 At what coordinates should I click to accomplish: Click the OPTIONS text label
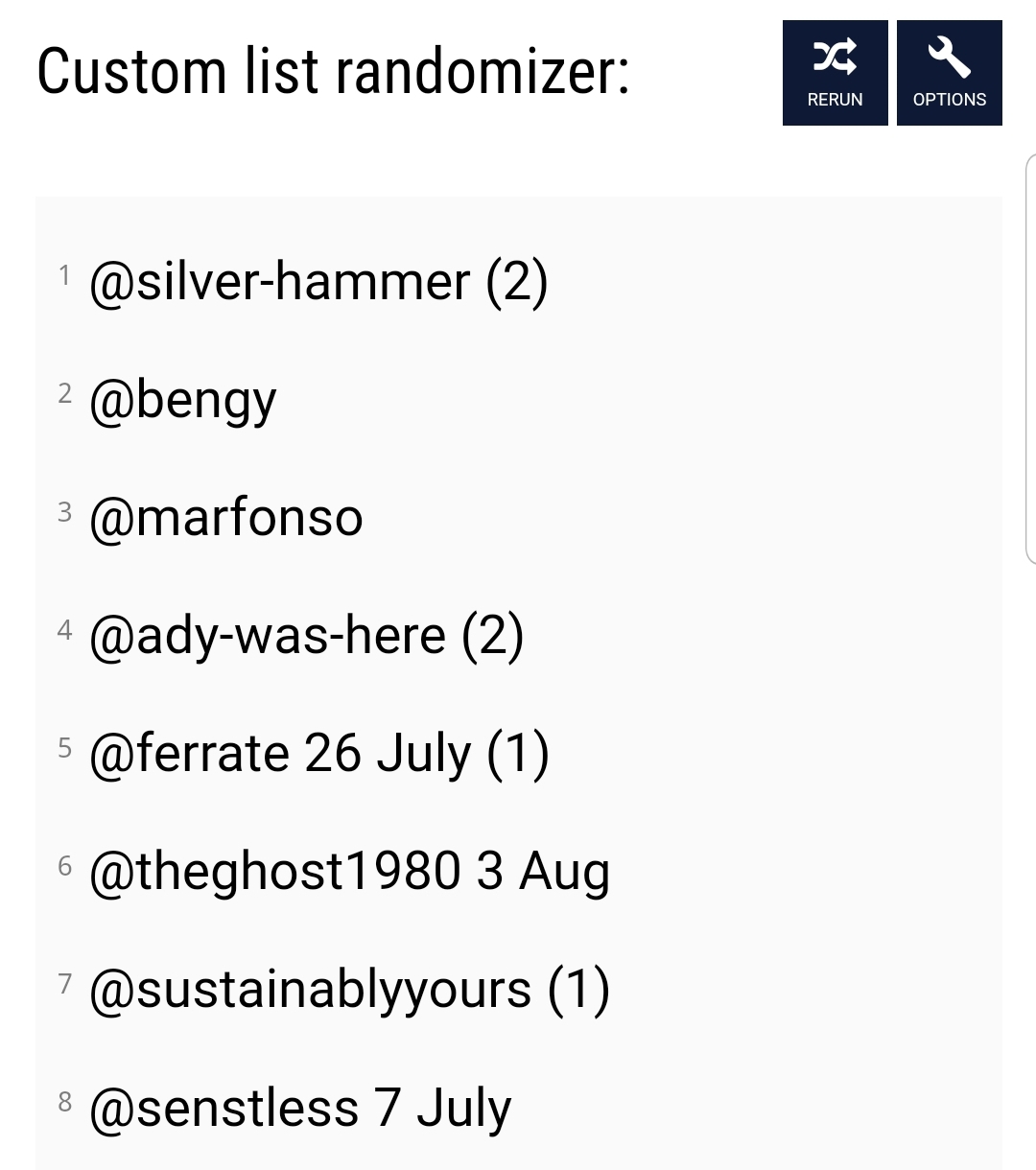coord(949,100)
